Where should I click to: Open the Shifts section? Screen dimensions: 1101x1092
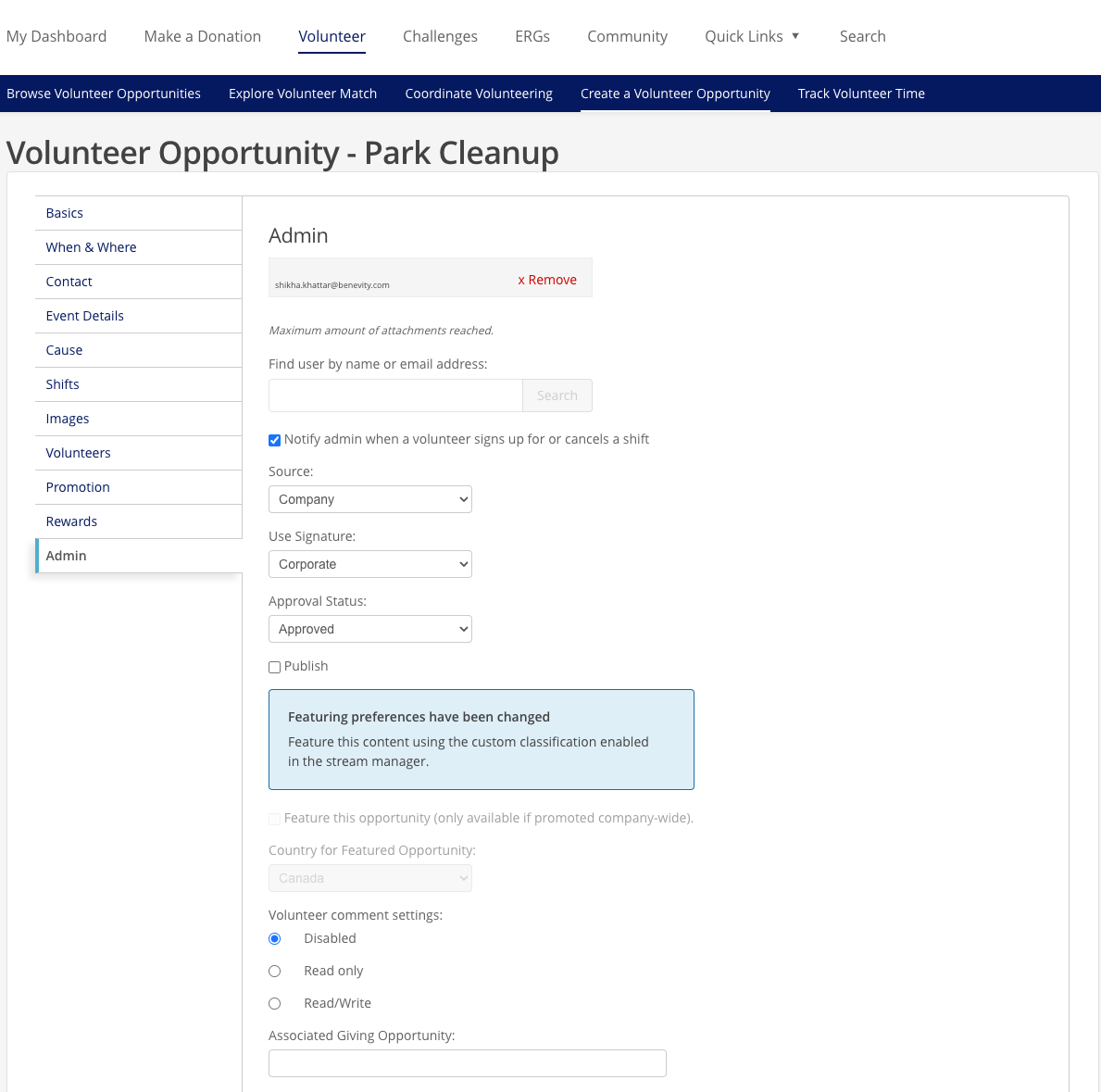(138, 384)
